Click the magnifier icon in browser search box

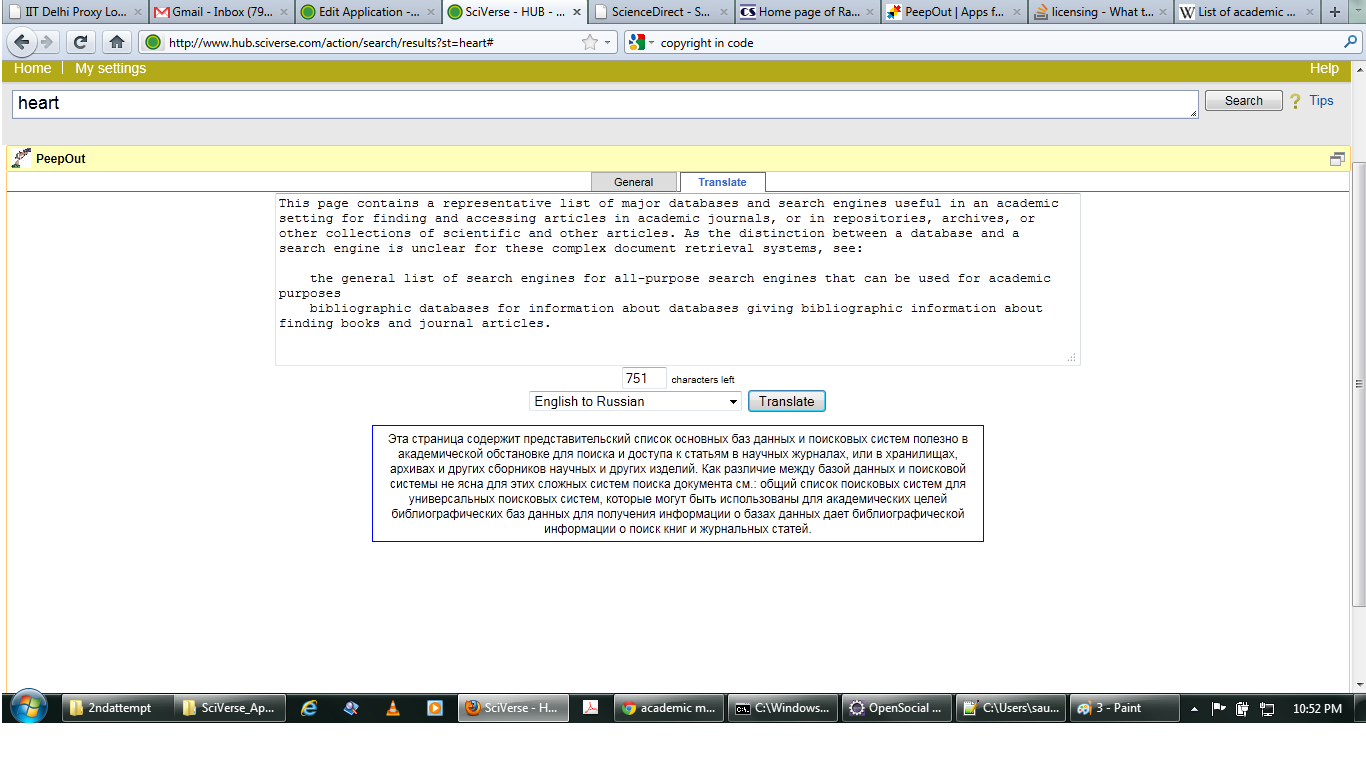click(x=1351, y=42)
